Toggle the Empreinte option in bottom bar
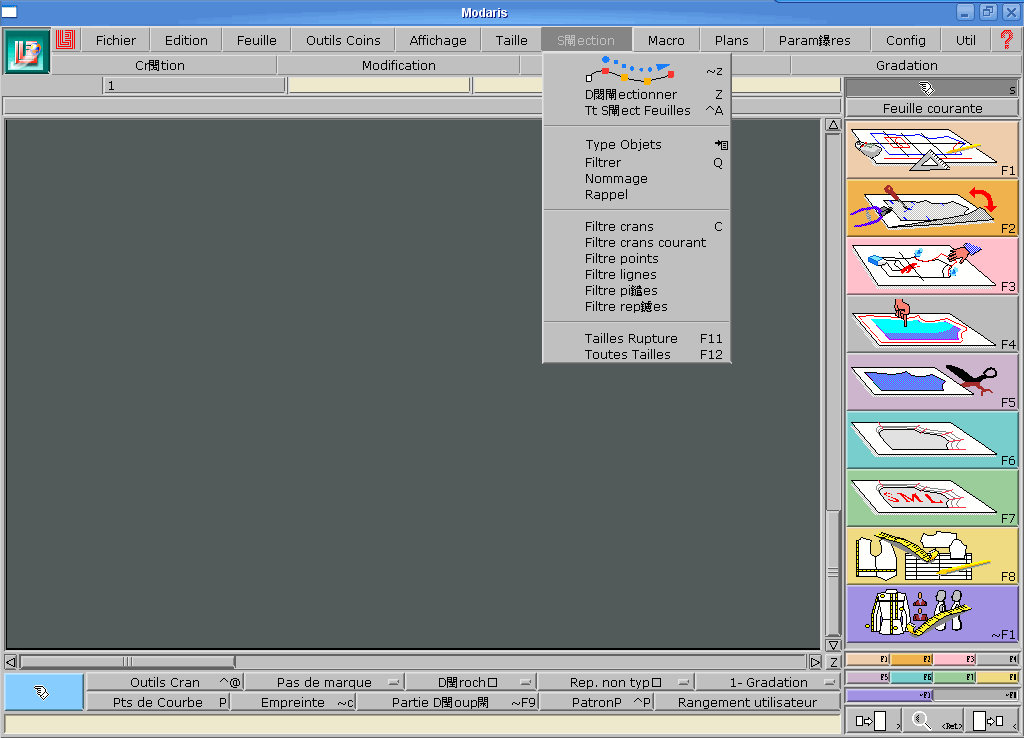The image size is (1024, 738). coord(293,702)
